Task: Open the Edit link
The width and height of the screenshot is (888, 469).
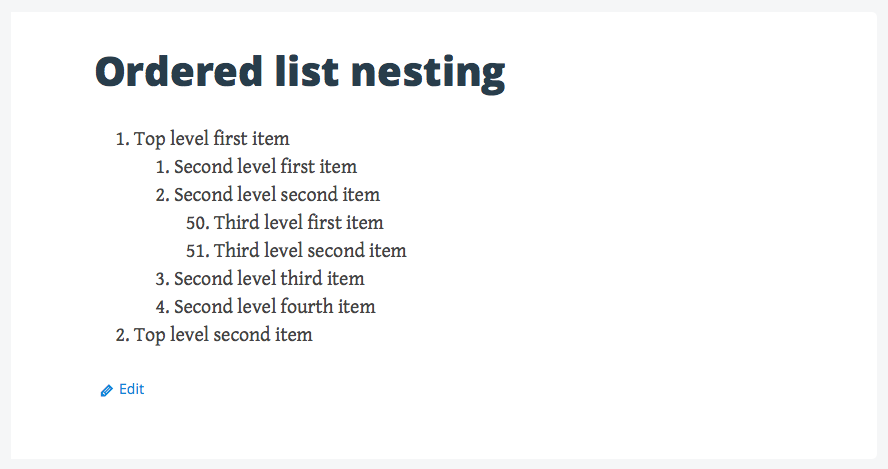Action: click(x=131, y=389)
